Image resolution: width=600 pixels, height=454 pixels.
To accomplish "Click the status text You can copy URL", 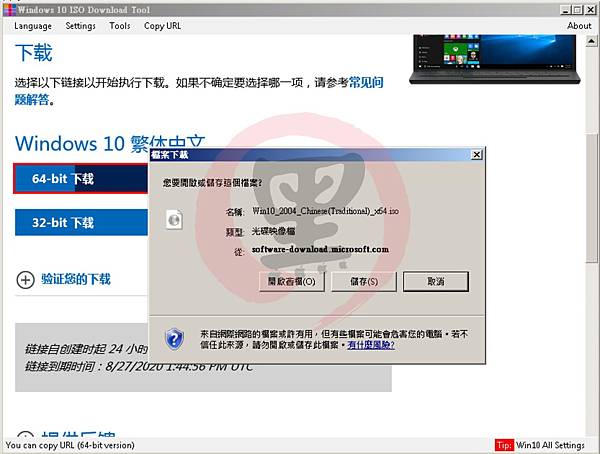I will point(70,445).
